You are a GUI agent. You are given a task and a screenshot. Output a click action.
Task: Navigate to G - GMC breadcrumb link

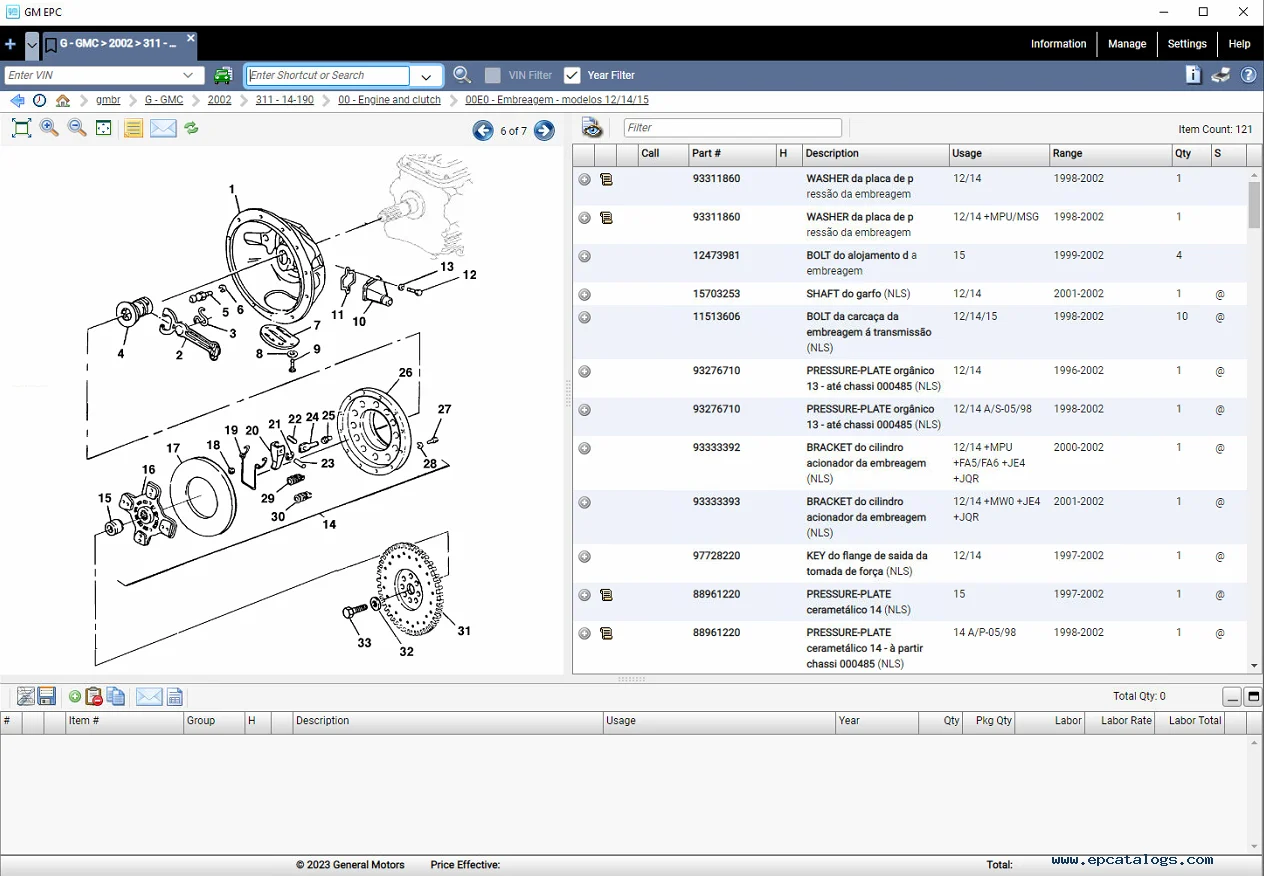(x=164, y=100)
